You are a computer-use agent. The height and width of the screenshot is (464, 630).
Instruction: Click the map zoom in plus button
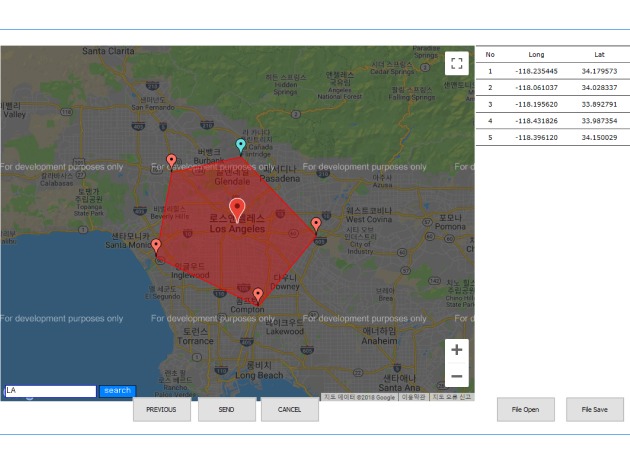click(456, 350)
